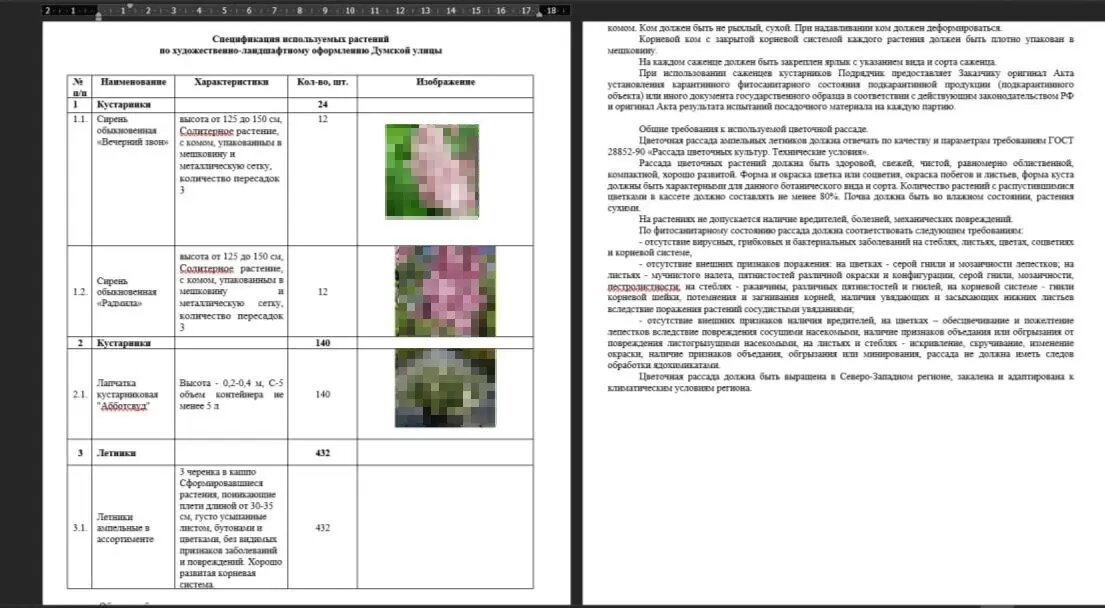Click the line 'На растениях не допускается наличие вредителей'

[826, 219]
